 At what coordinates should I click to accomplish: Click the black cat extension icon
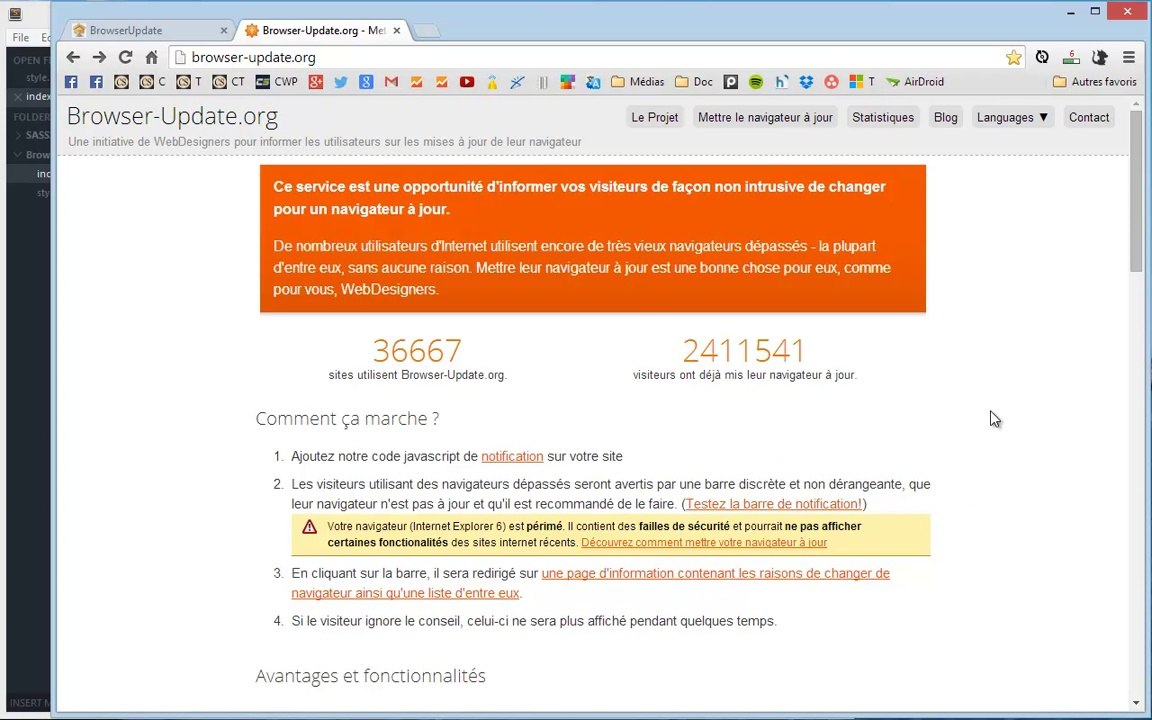point(1099,57)
